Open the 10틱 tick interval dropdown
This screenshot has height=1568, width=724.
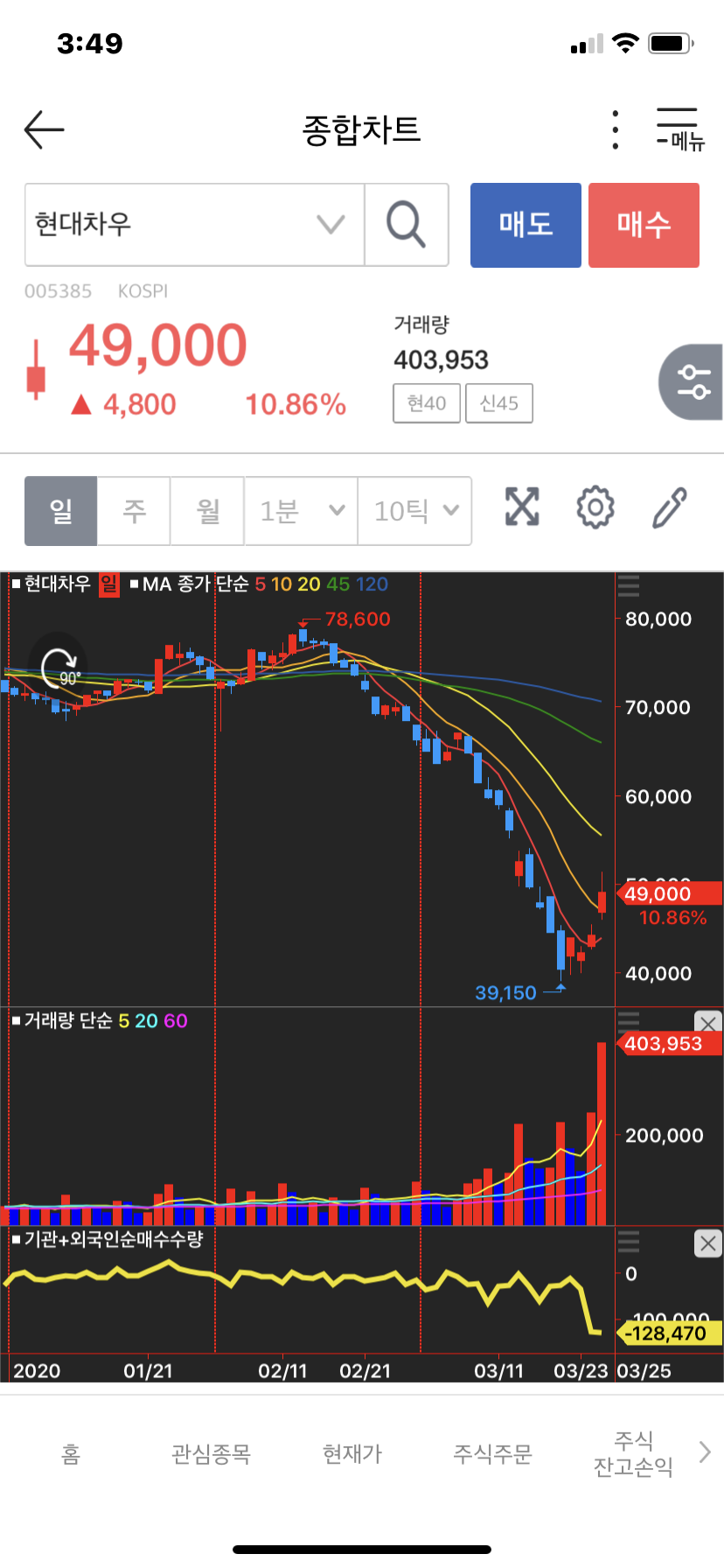click(415, 510)
